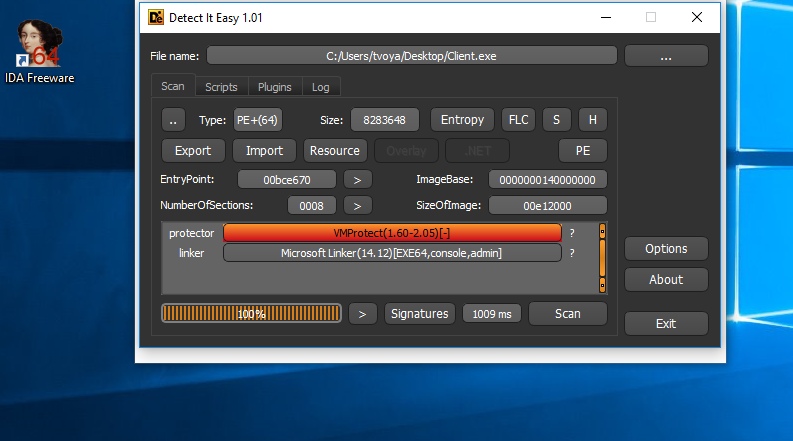Click the 'linker' row label
Image resolution: width=793 pixels, height=441 pixels.
coord(191,253)
